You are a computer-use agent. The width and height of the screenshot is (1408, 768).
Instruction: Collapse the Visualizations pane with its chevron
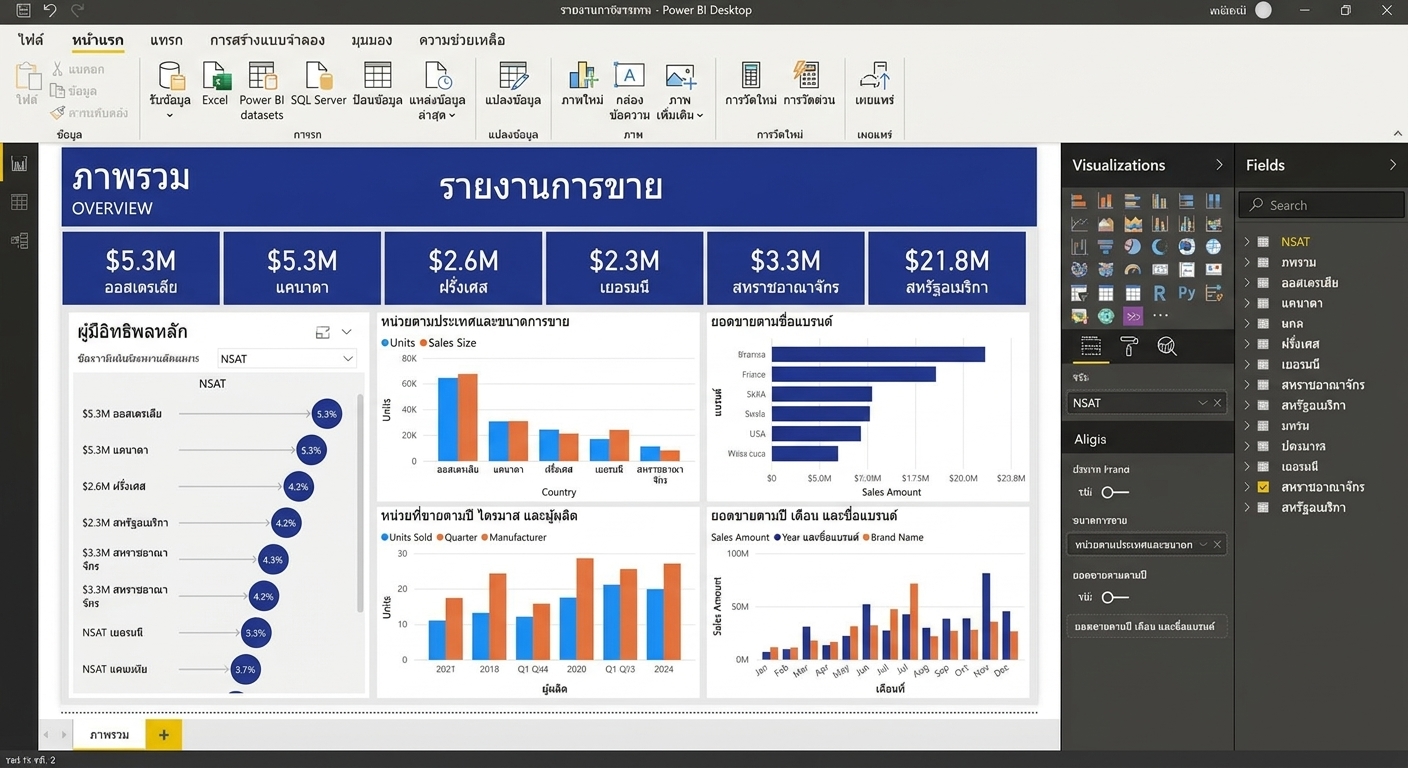coord(1219,165)
